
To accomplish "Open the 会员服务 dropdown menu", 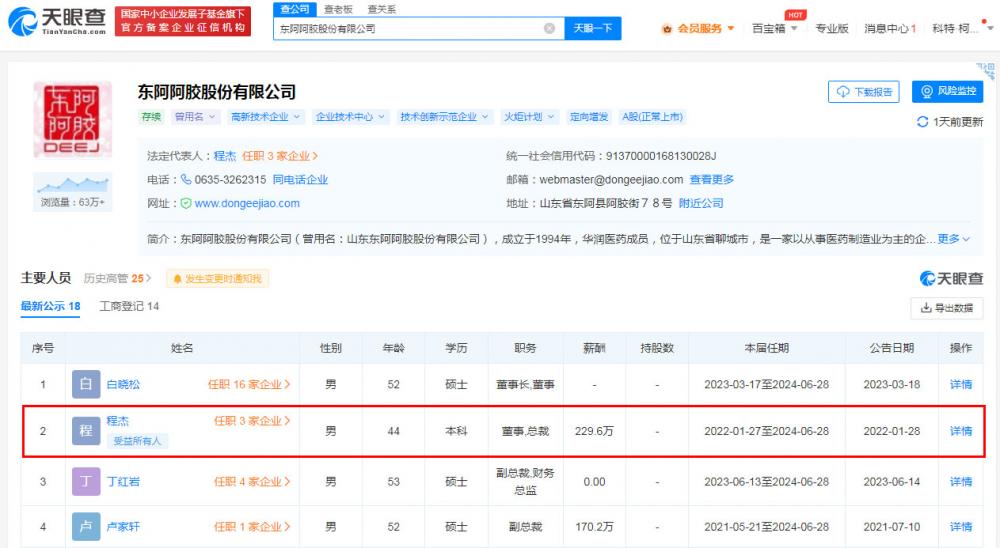I will [x=698, y=28].
